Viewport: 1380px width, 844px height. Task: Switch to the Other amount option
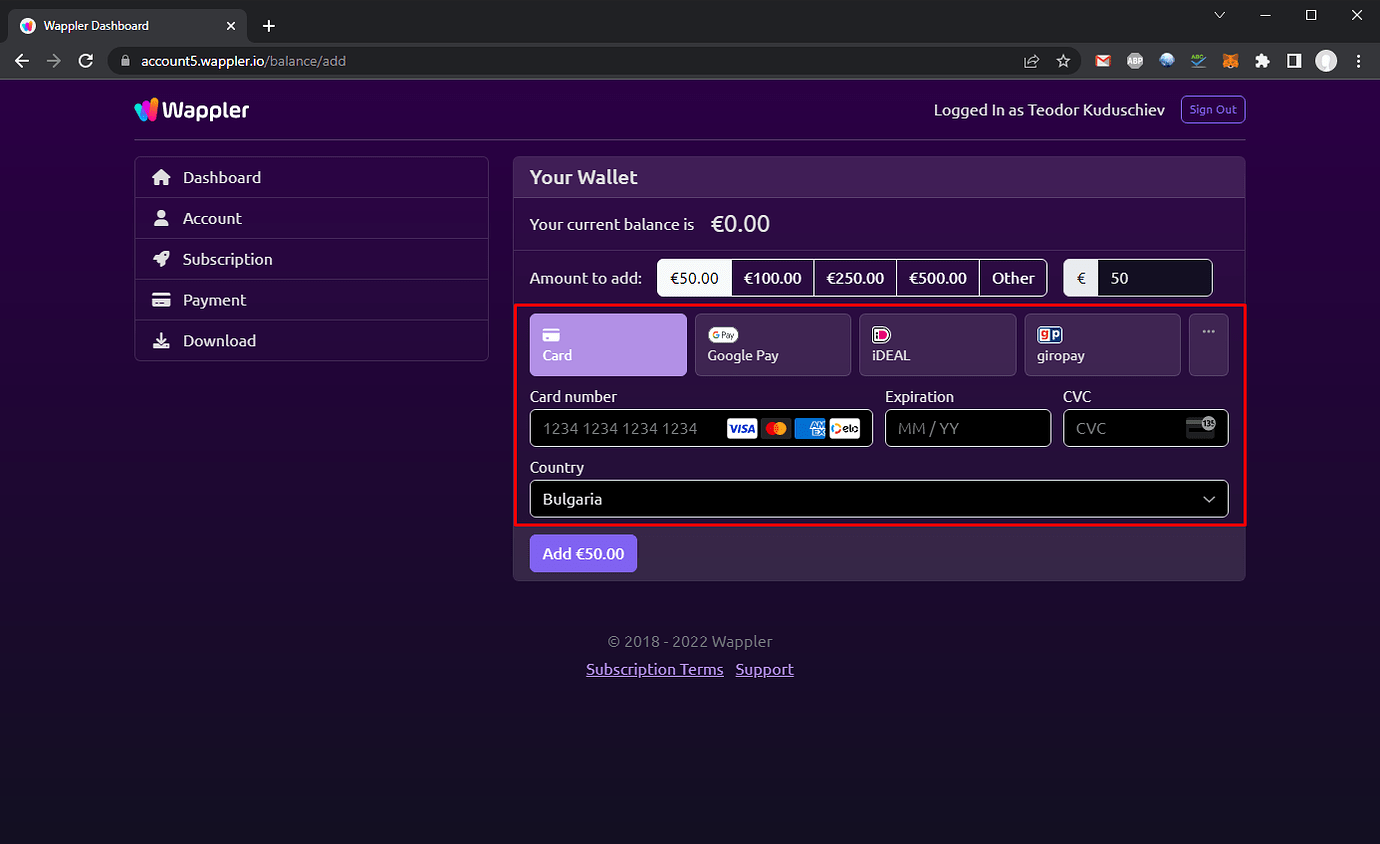coord(1013,277)
